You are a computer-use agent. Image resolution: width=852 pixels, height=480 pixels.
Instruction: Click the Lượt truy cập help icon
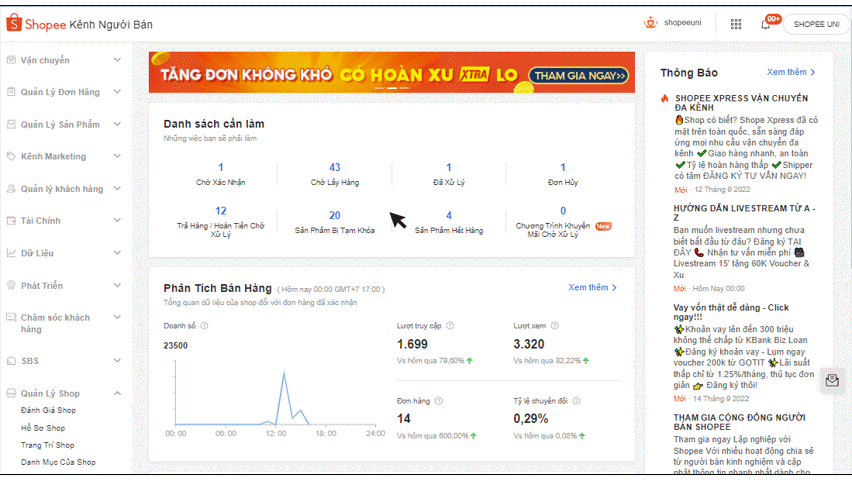(450, 326)
